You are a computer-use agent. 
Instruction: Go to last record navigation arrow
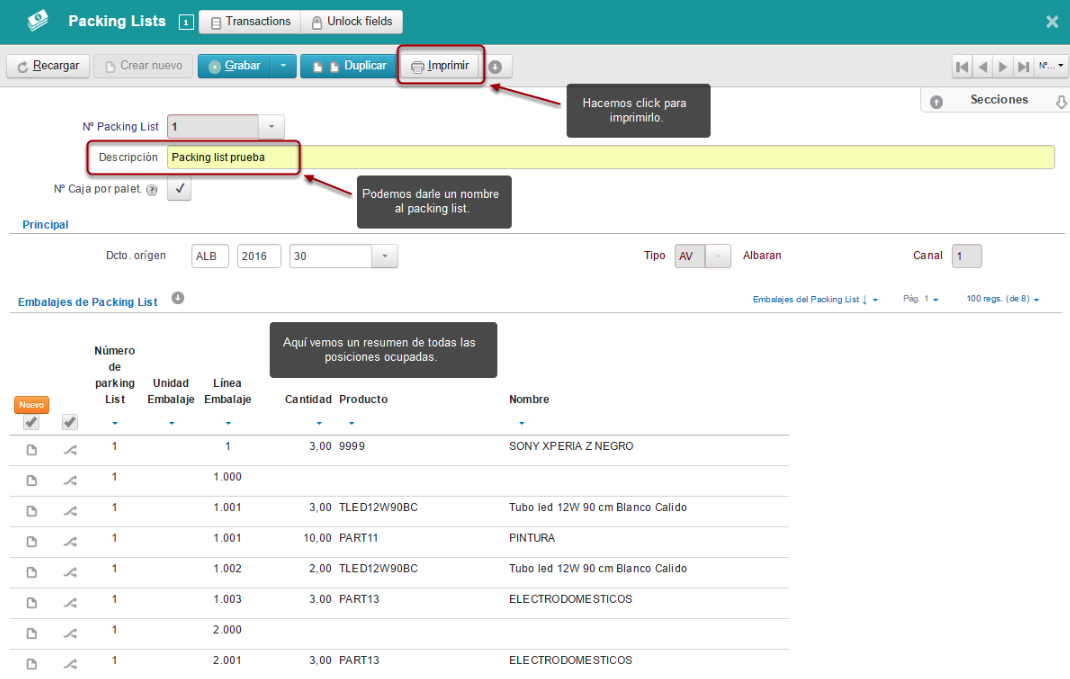1023,67
